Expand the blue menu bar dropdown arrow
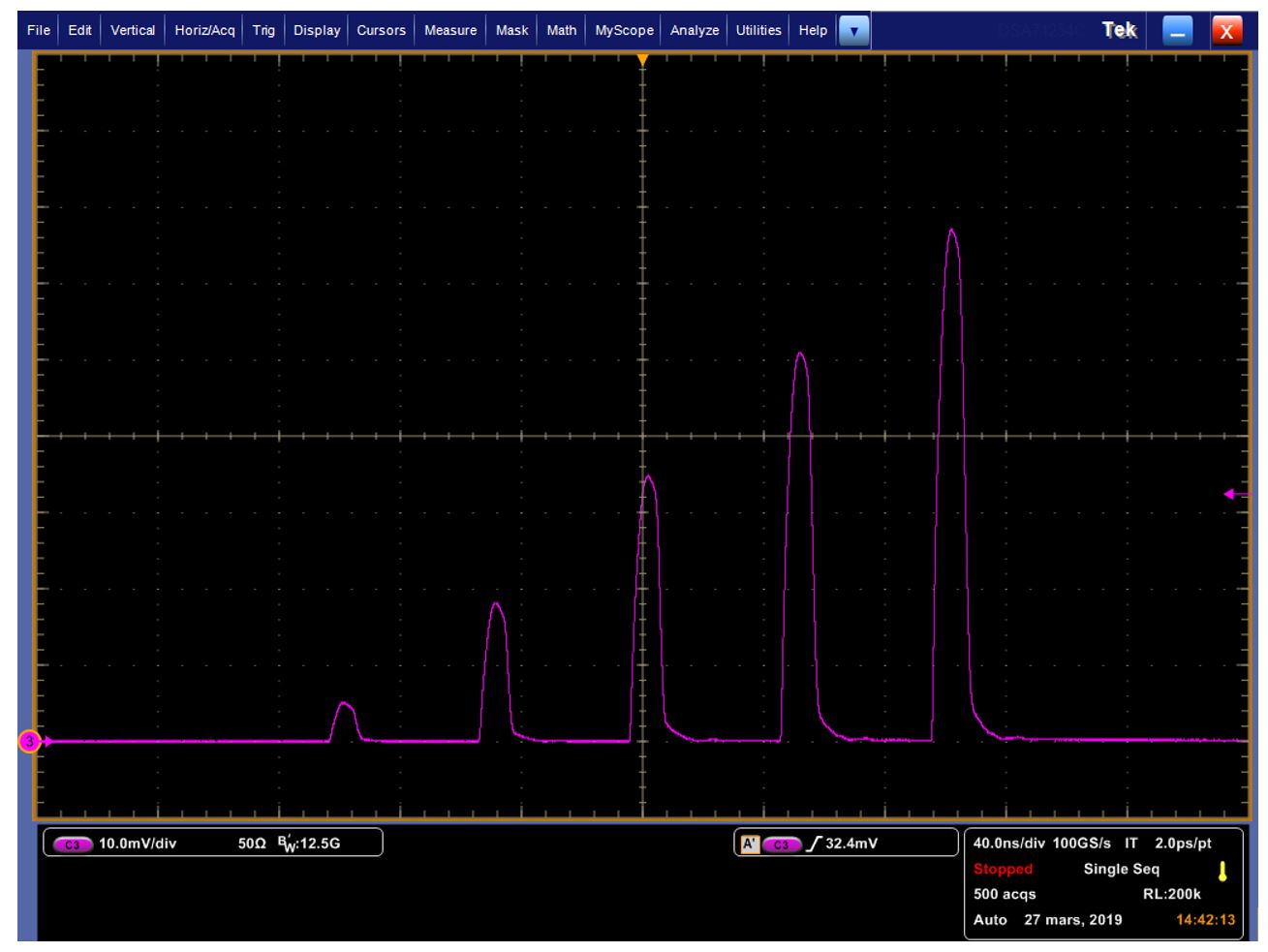 pos(853,31)
